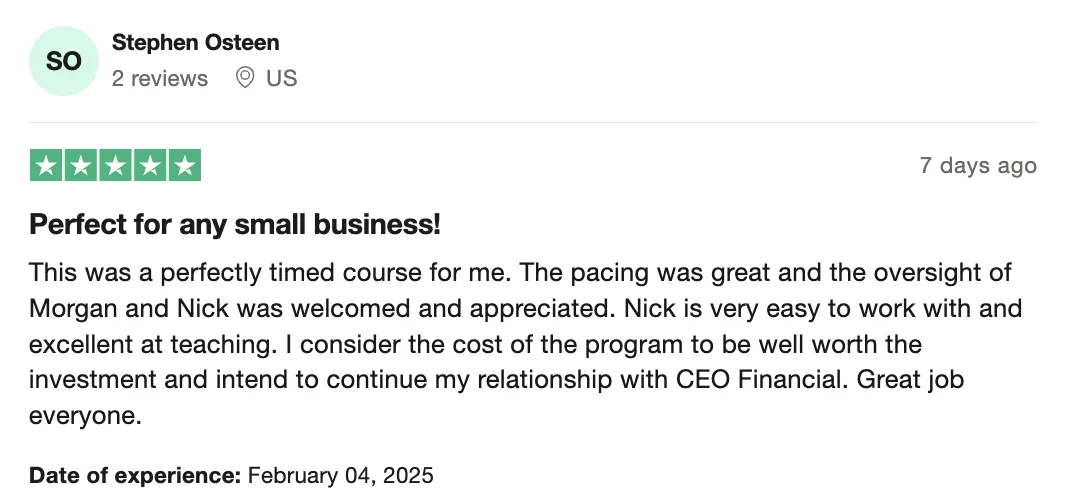The image size is (1070, 504).
Task: Select the US location label
Action: [282, 78]
